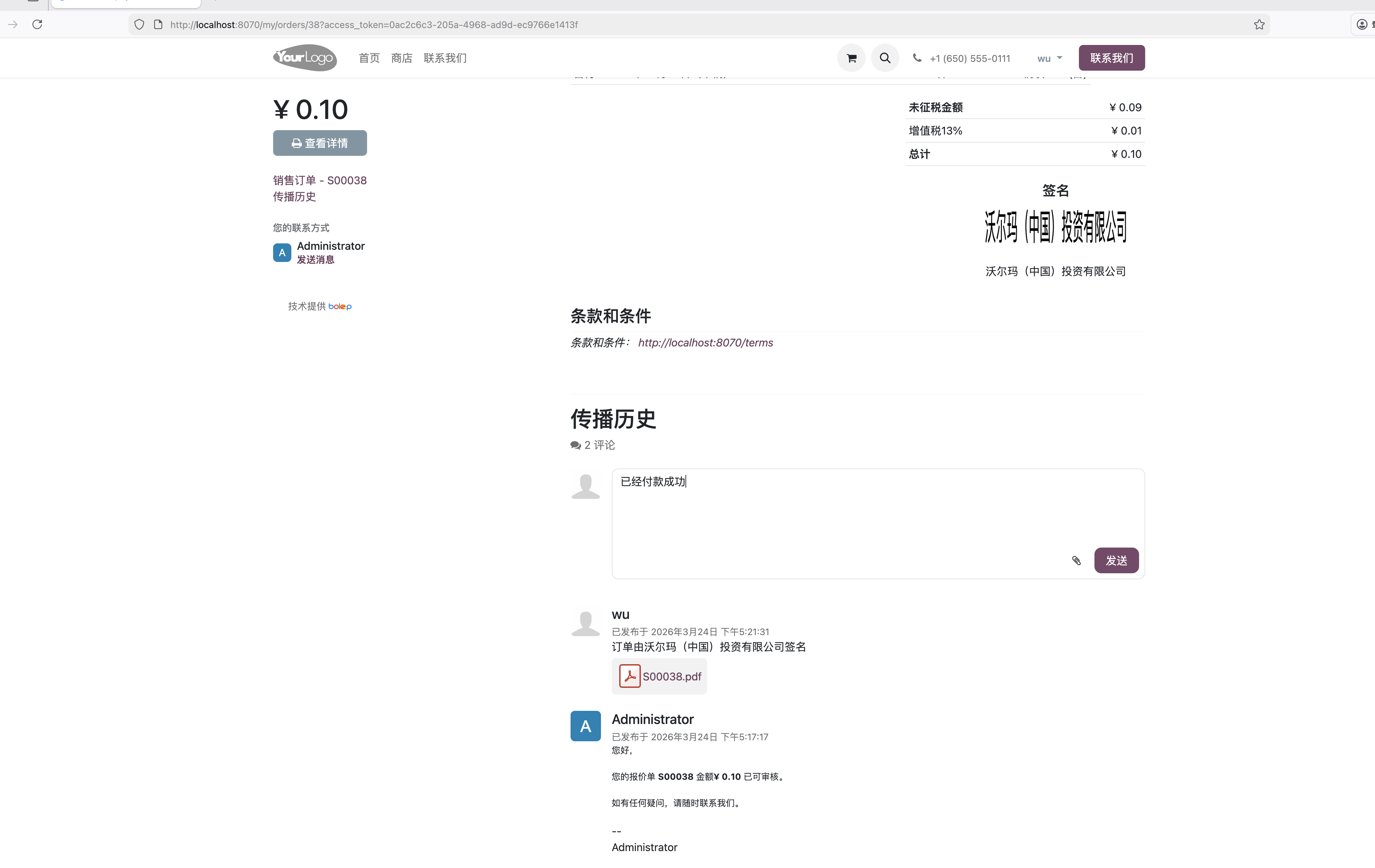1375x868 pixels.
Task: Click 查看详情 print button
Action: [x=320, y=143]
